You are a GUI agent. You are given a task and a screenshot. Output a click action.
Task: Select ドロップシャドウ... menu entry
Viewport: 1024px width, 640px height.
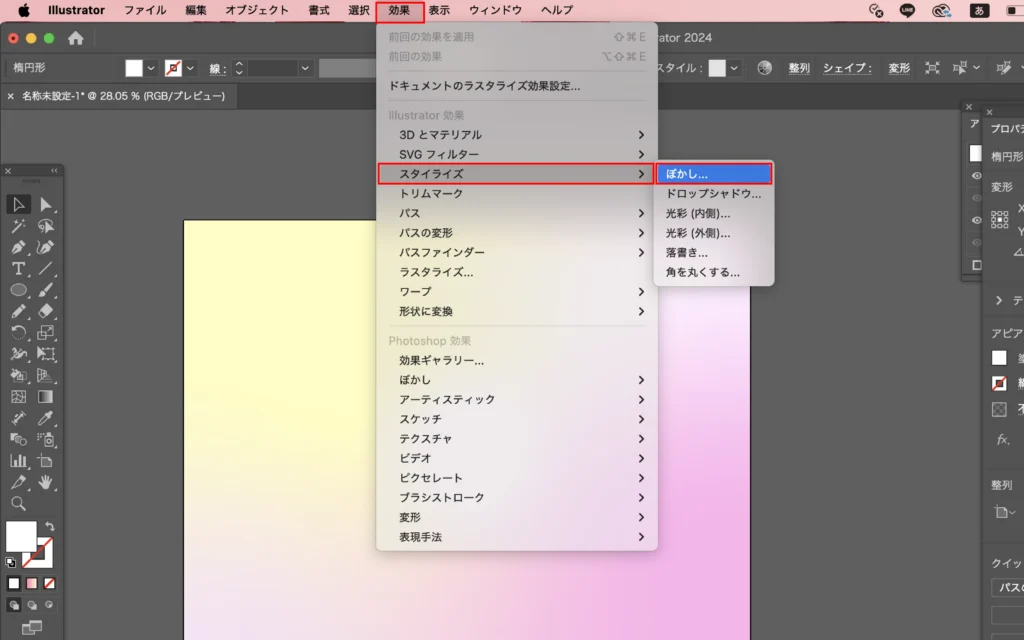[713, 194]
